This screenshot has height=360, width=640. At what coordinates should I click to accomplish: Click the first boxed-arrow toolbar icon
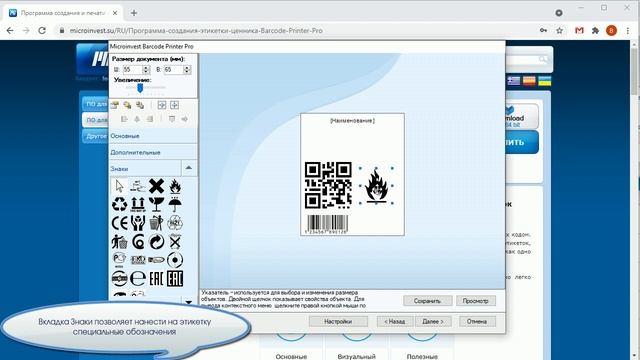(x=162, y=105)
